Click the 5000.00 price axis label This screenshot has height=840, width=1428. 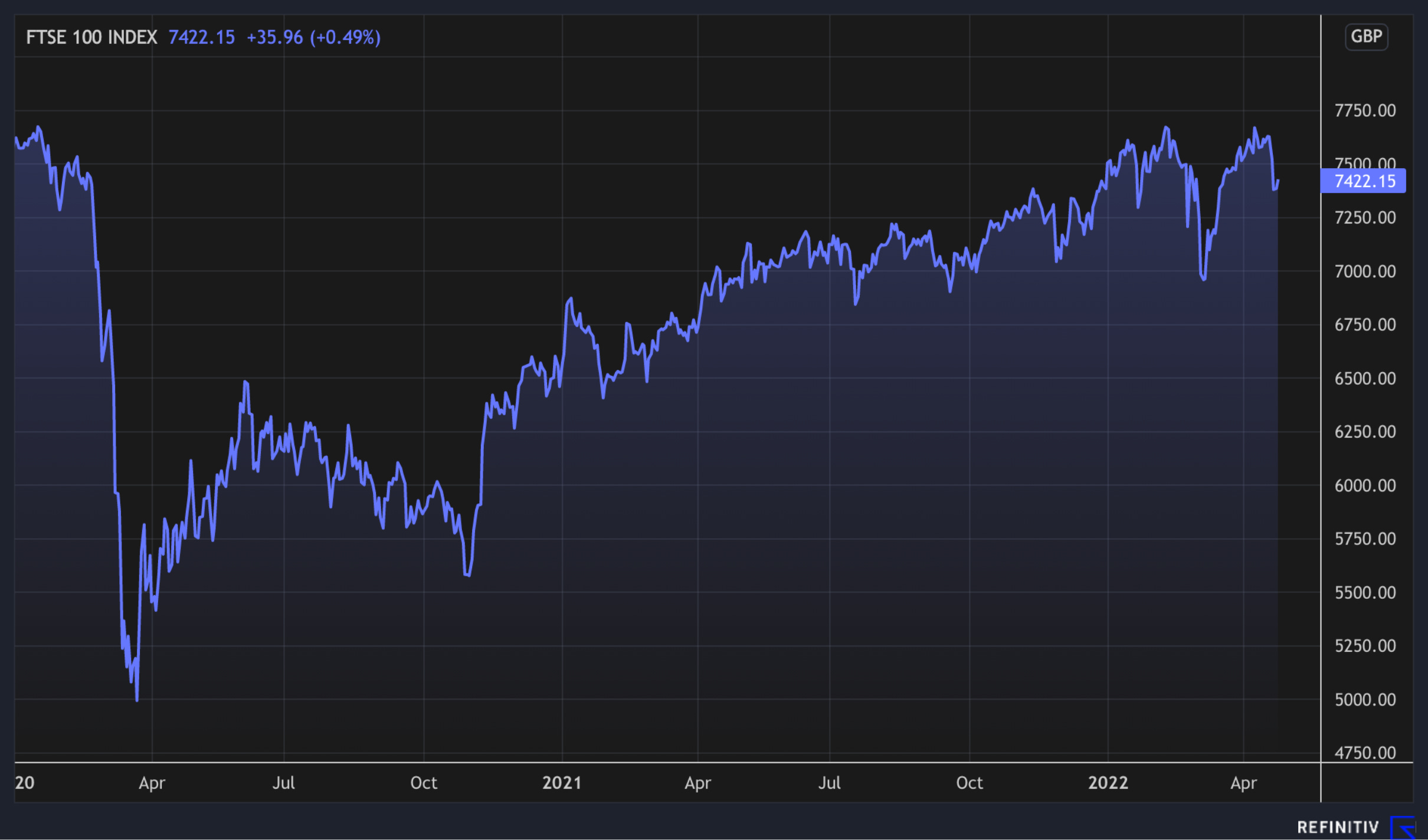coord(1365,700)
